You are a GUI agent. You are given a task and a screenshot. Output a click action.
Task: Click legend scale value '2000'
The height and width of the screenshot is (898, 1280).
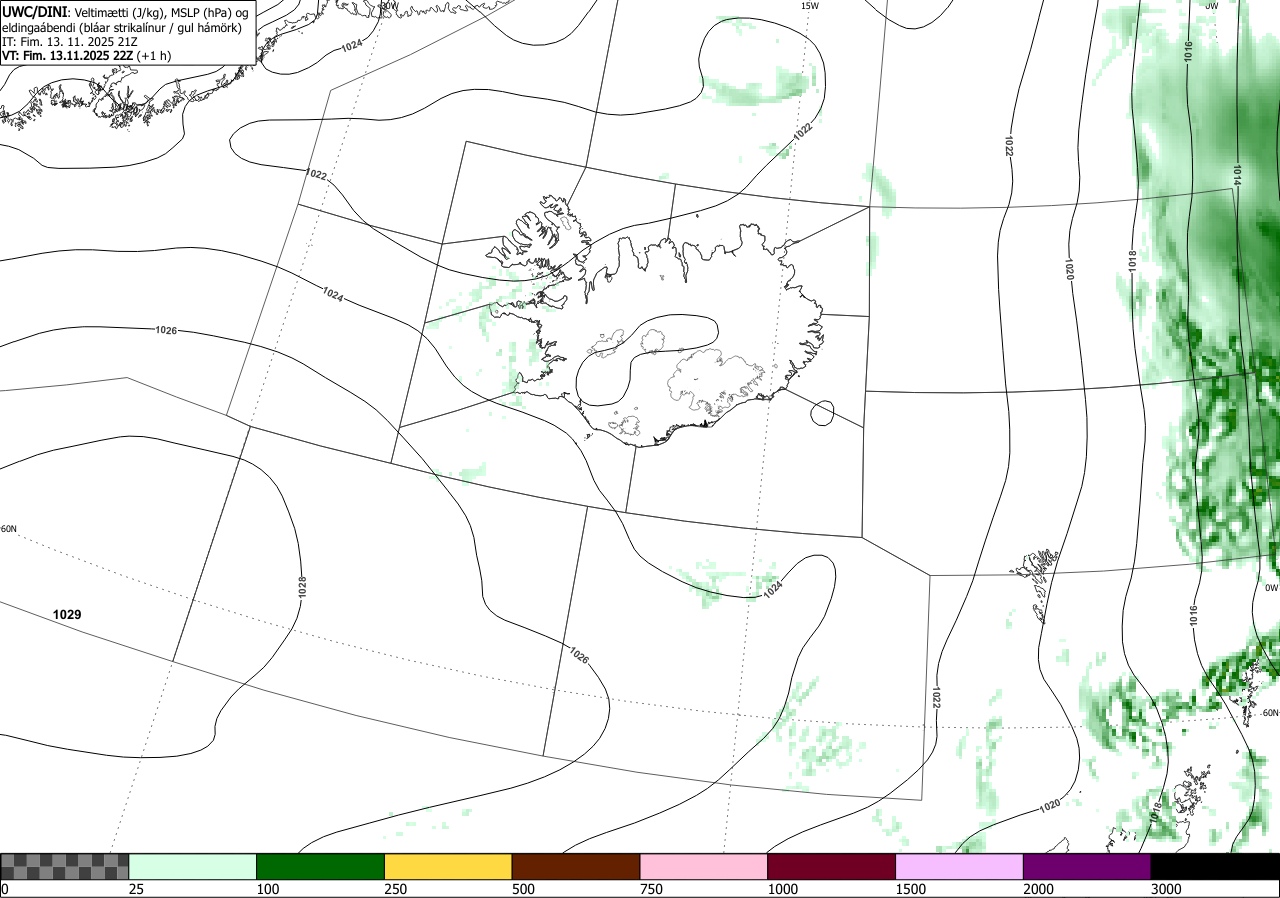[1039, 889]
